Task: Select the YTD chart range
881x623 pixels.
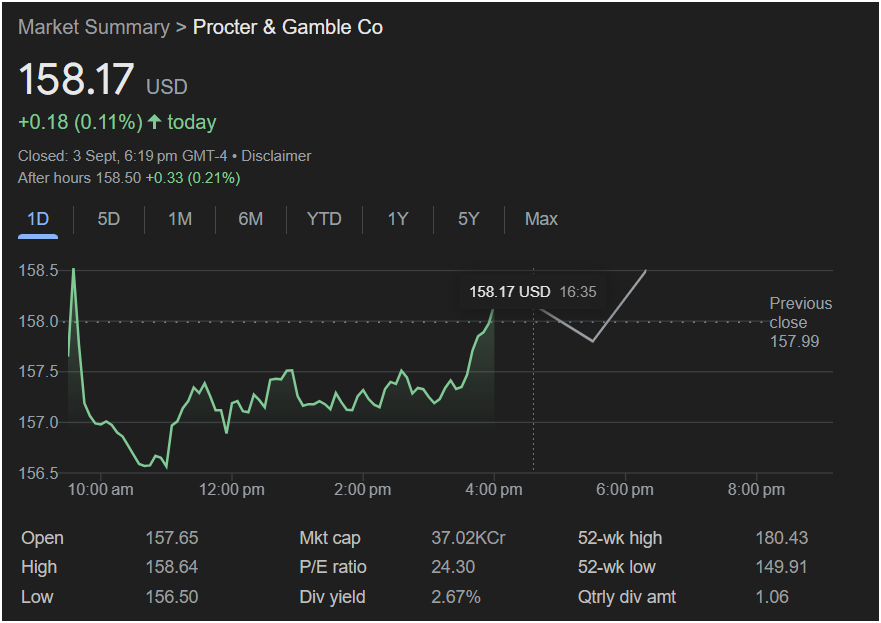Action: (x=324, y=219)
